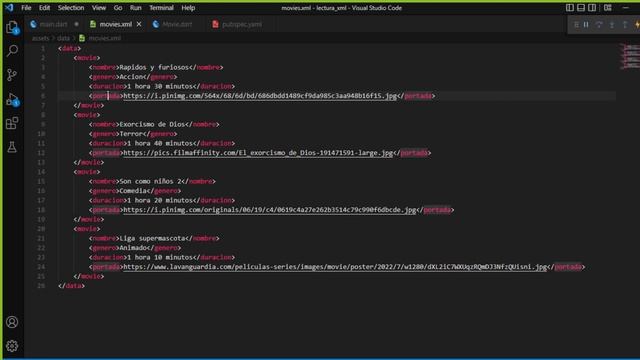
Task: Click the text 'Rapidos y furiosos'
Action: point(154,67)
